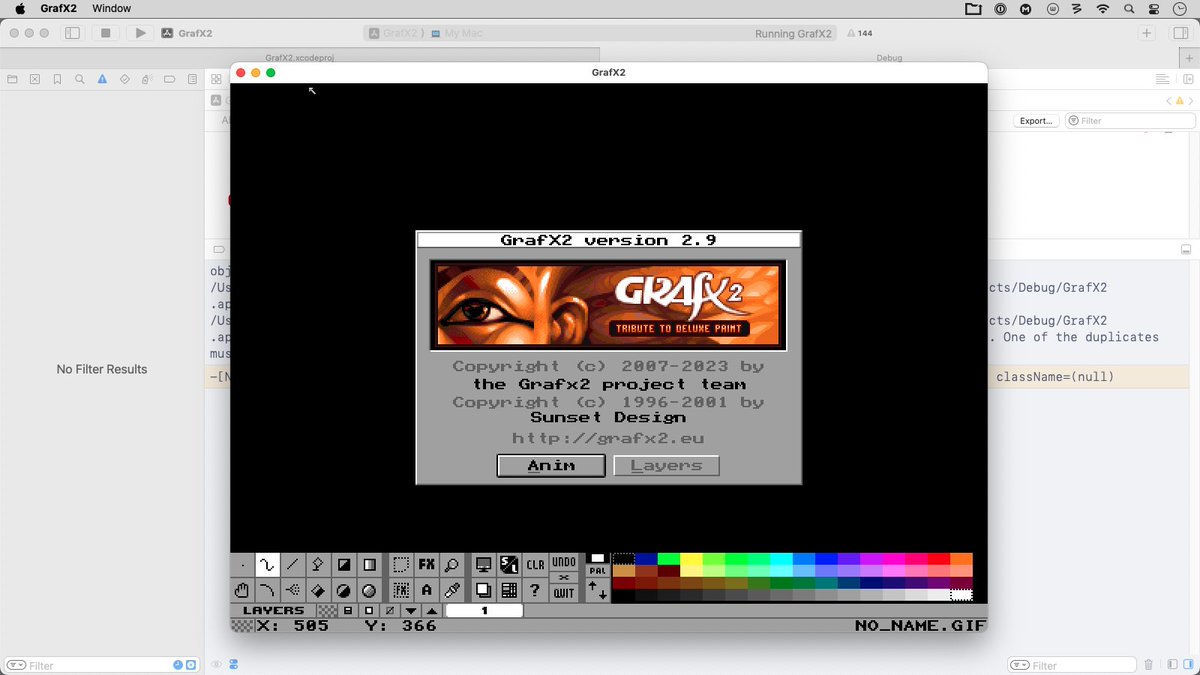This screenshot has height=675, width=1200.
Task: Open the Window menu
Action: tap(111, 8)
